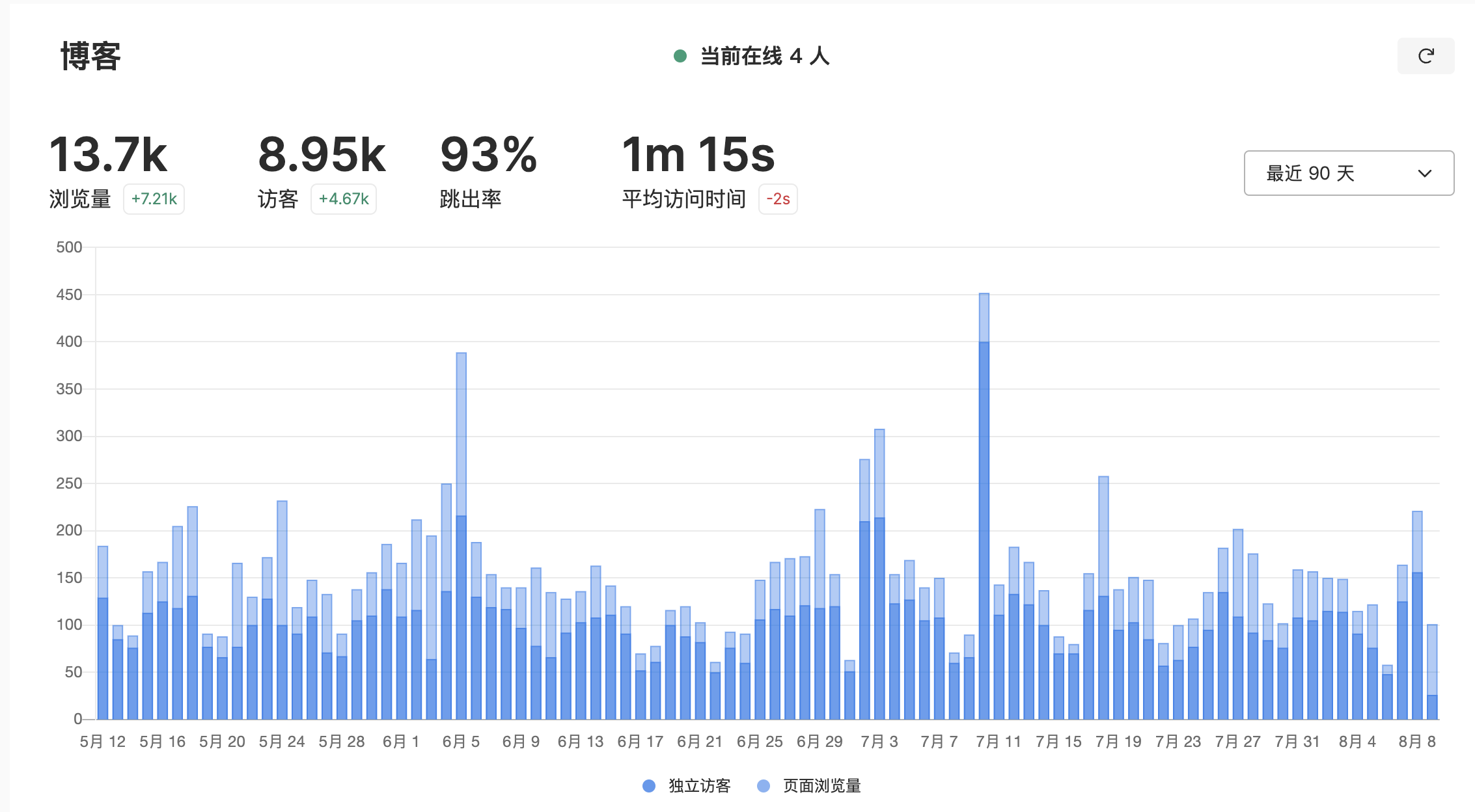
Task: Click the 当前在线 4 人 status text
Action: pyautogui.click(x=764, y=56)
